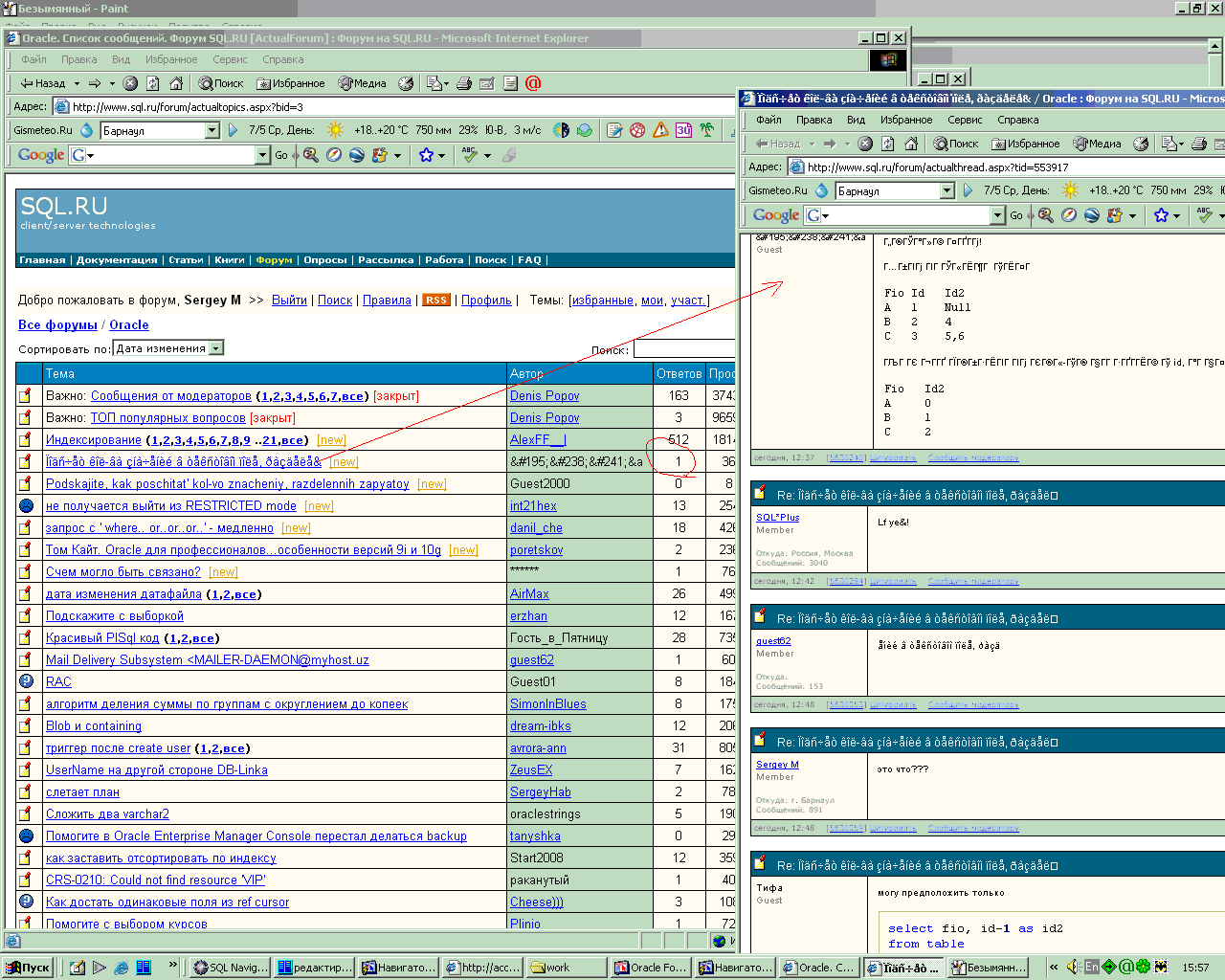Click the Поиск search toolbar button in the left browser
The width and height of the screenshot is (1225, 980).
click(x=220, y=83)
